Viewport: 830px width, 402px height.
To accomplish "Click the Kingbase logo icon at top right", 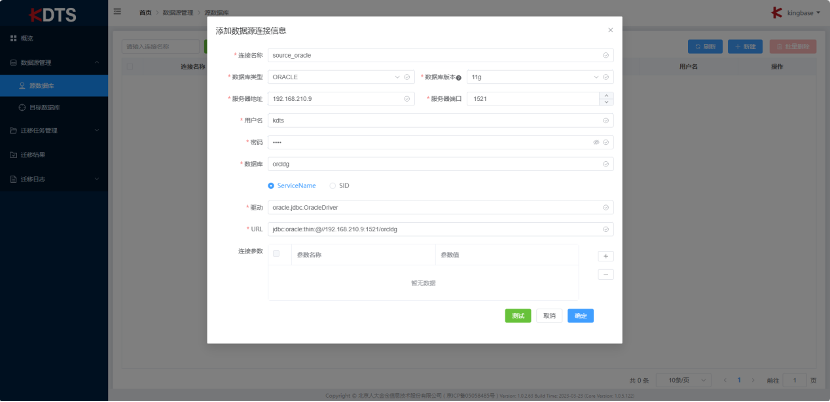I will 777,13.
